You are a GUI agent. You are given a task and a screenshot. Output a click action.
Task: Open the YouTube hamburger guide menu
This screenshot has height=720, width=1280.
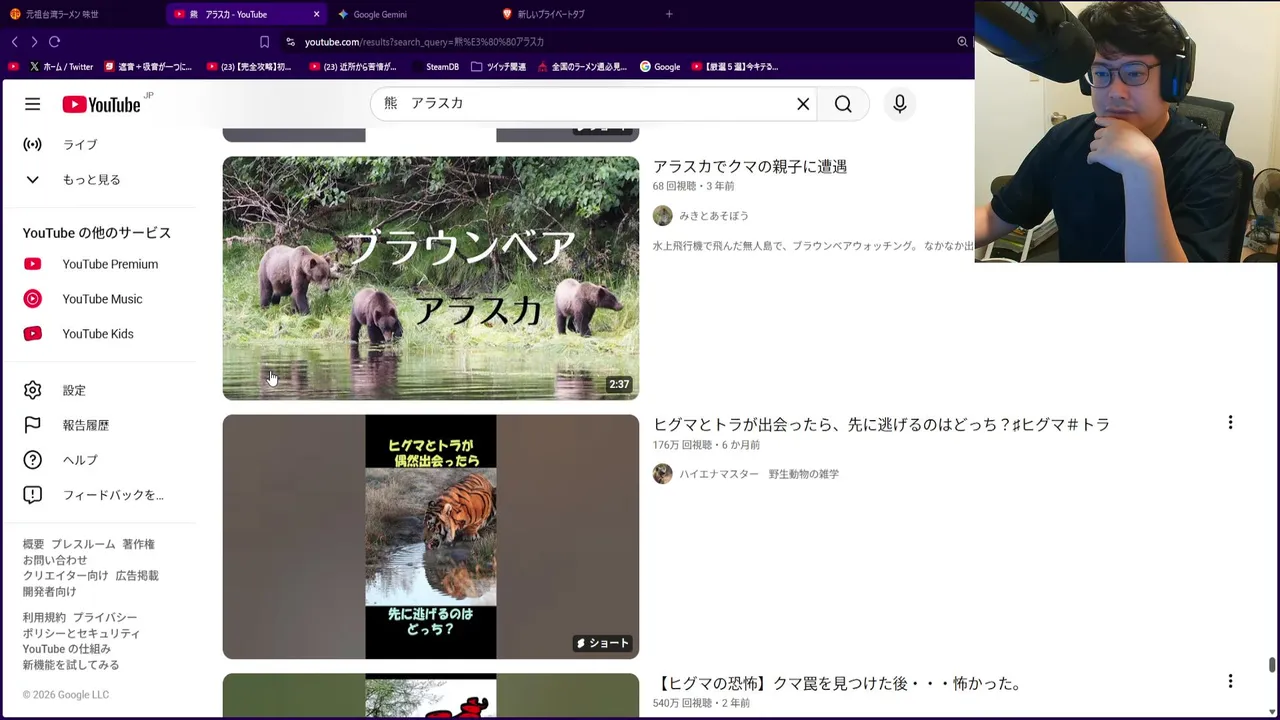click(33, 104)
